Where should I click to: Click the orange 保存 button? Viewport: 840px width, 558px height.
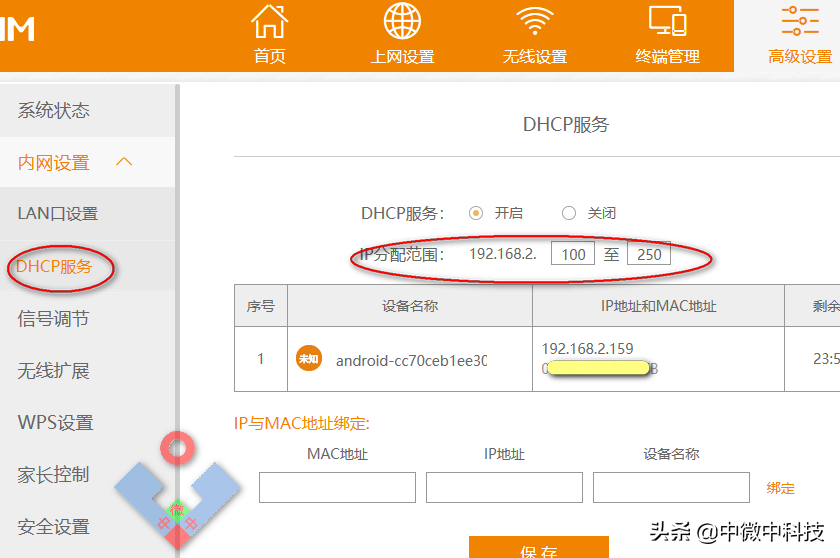[539, 547]
